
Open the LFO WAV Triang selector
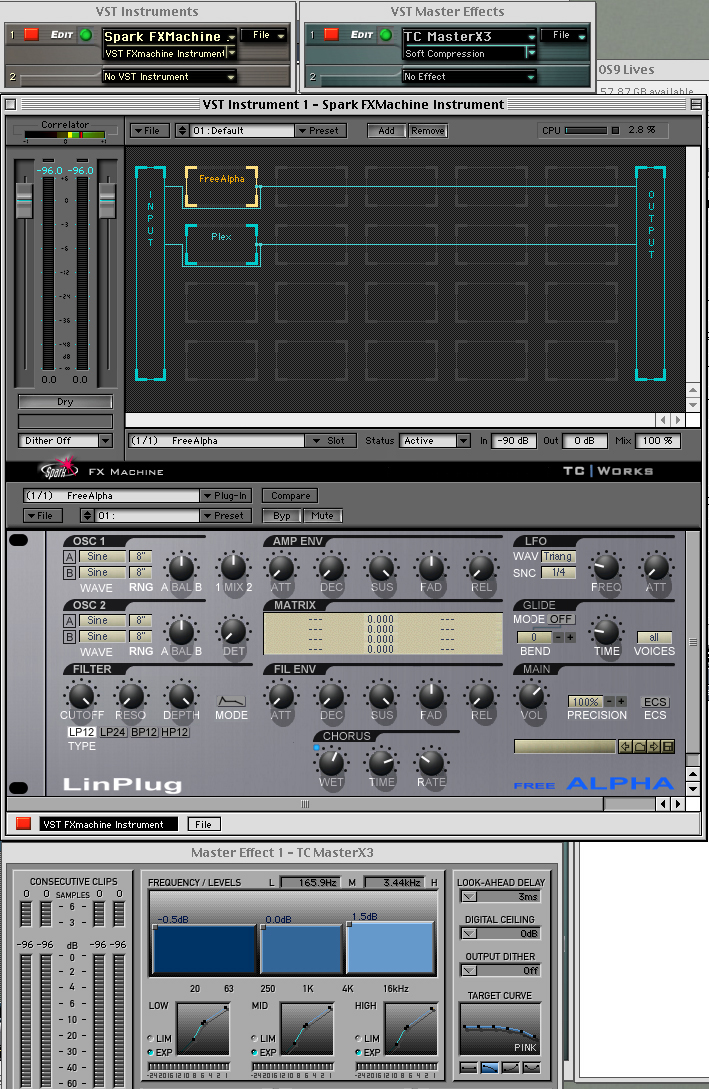click(x=558, y=556)
